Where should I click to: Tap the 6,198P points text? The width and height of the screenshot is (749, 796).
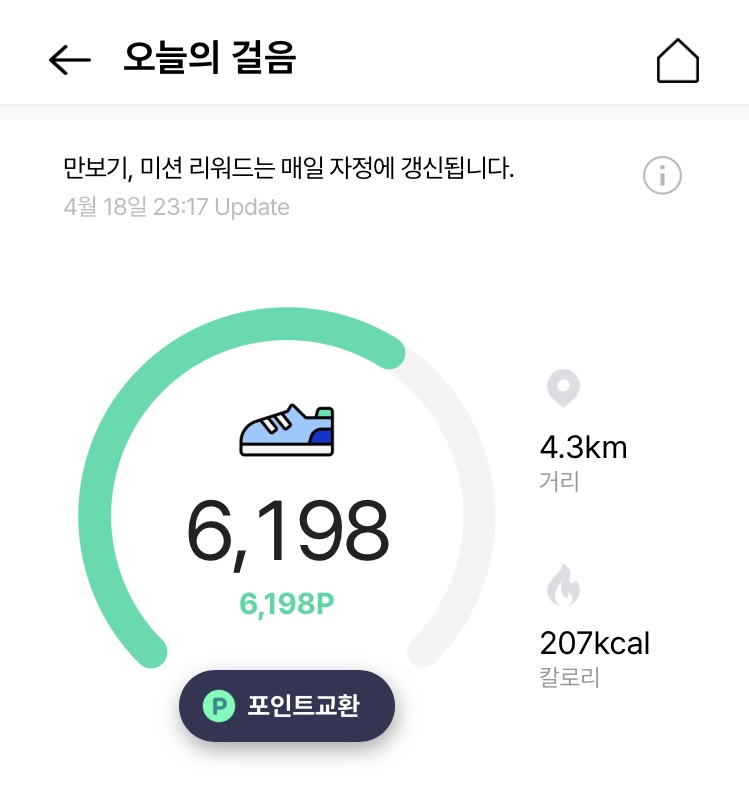287,604
